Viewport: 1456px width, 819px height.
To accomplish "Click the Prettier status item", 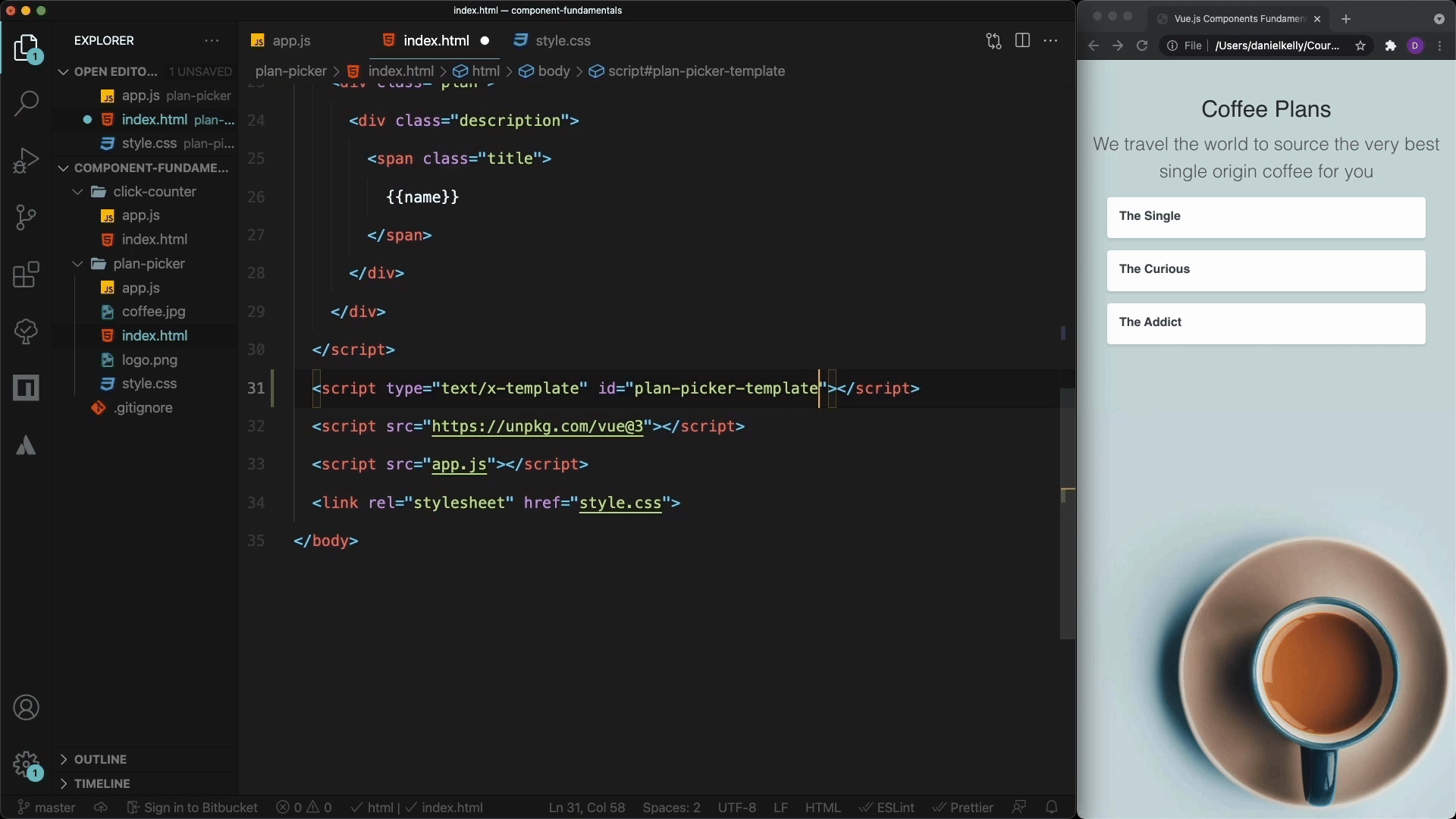I will pyautogui.click(x=962, y=808).
